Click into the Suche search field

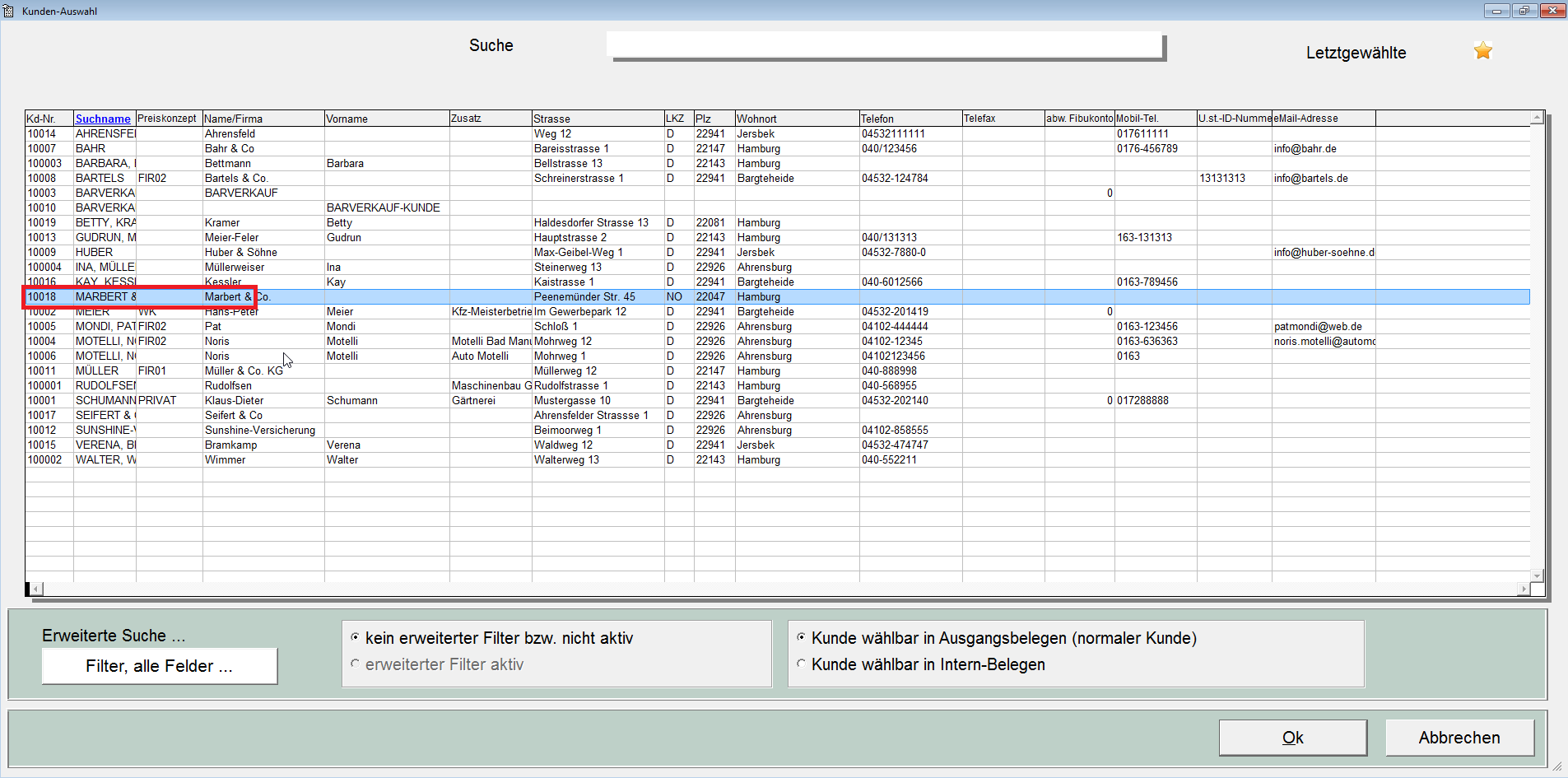pyautogui.click(x=885, y=45)
